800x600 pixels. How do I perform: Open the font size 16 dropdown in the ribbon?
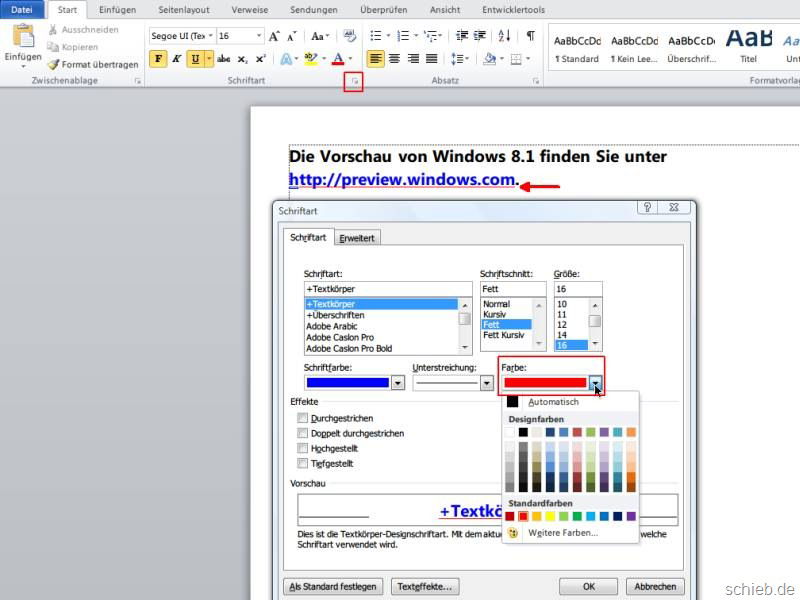coord(259,36)
